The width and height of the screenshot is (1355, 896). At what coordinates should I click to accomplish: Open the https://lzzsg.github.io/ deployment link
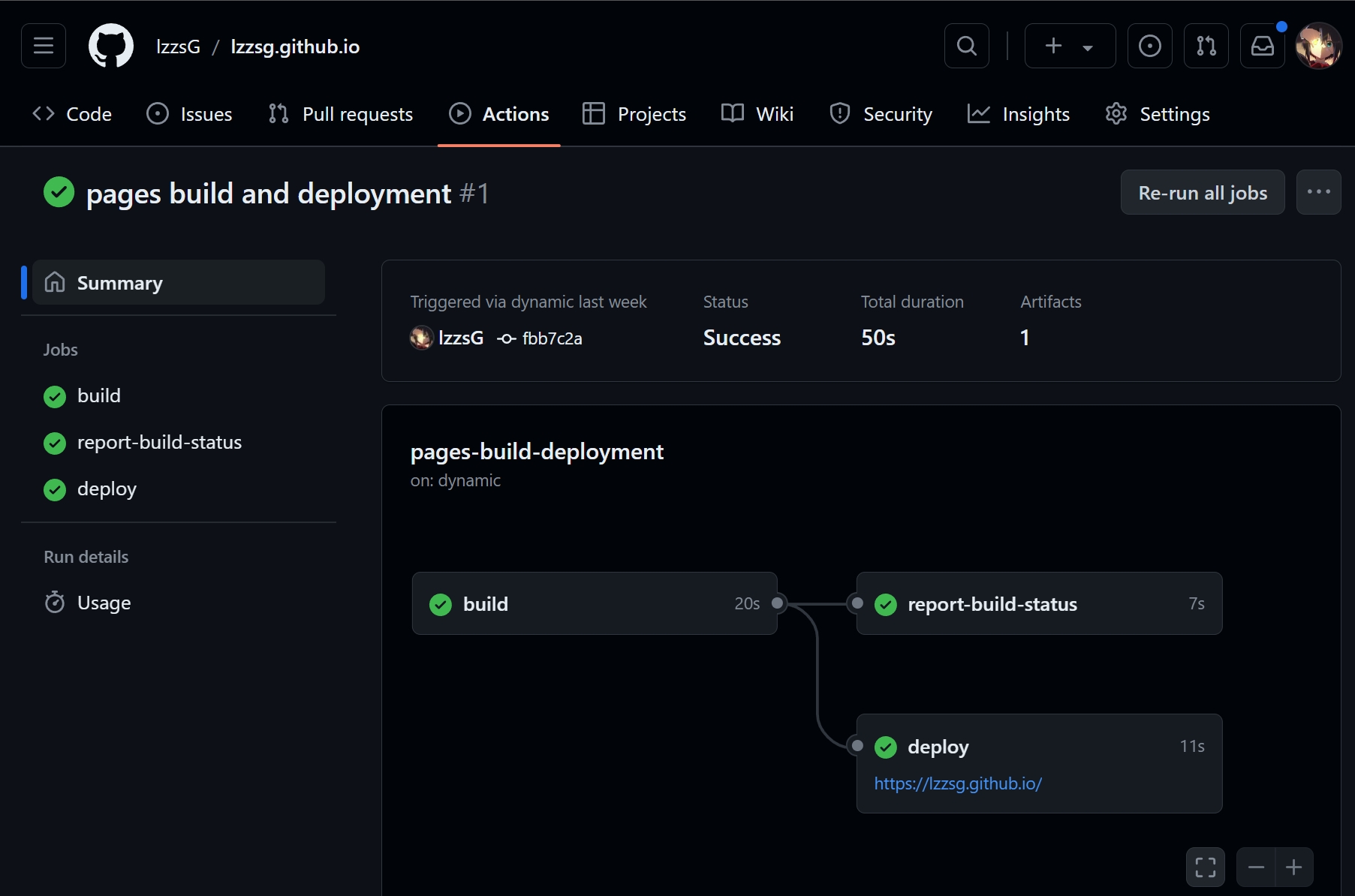958,783
